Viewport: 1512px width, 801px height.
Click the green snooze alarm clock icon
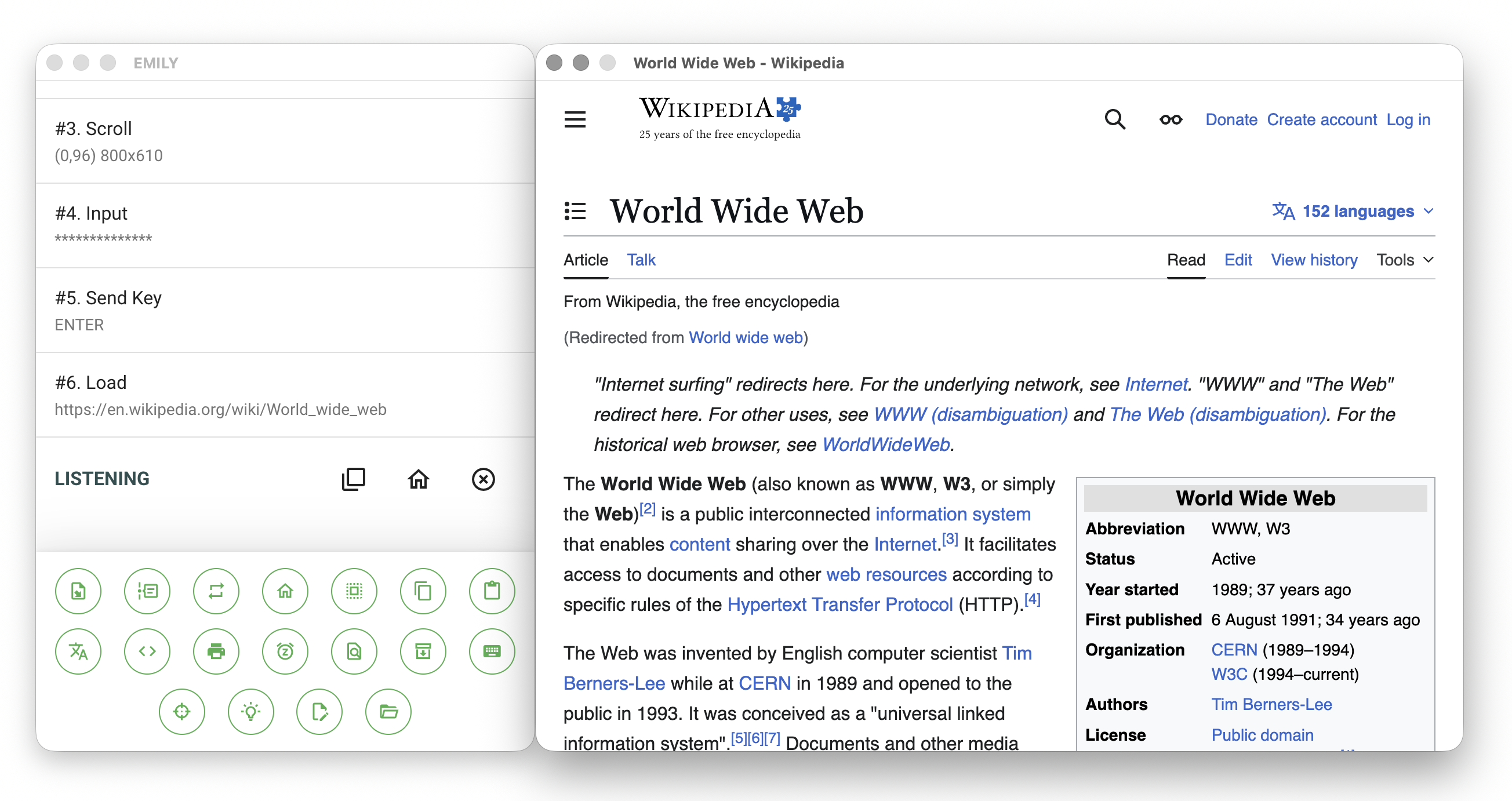(x=285, y=651)
